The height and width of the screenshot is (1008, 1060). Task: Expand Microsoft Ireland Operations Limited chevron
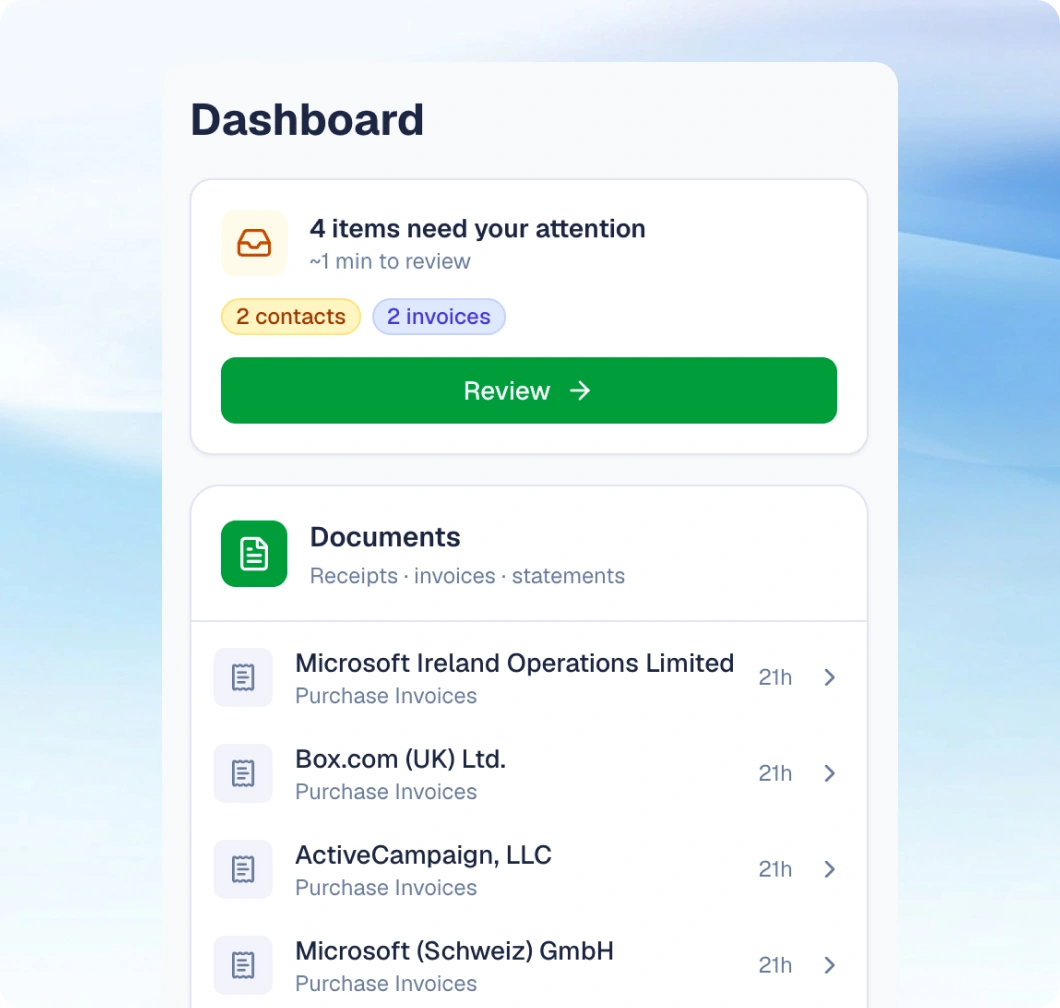tap(829, 677)
